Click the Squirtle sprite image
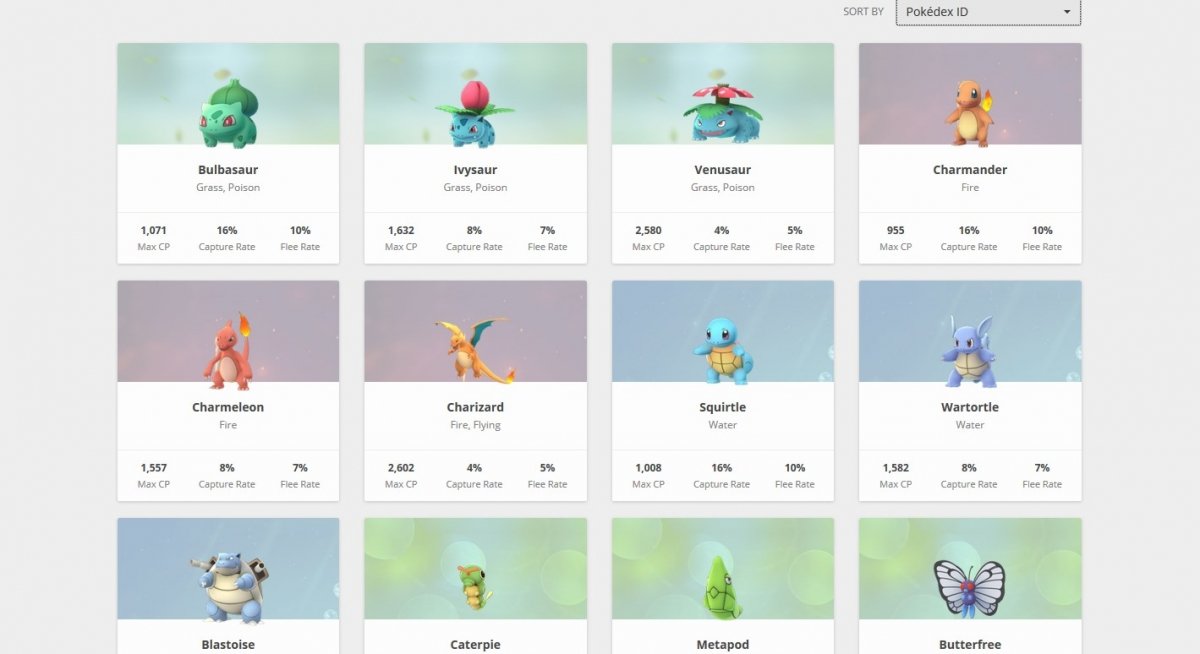The height and width of the screenshot is (654, 1200). click(x=722, y=351)
